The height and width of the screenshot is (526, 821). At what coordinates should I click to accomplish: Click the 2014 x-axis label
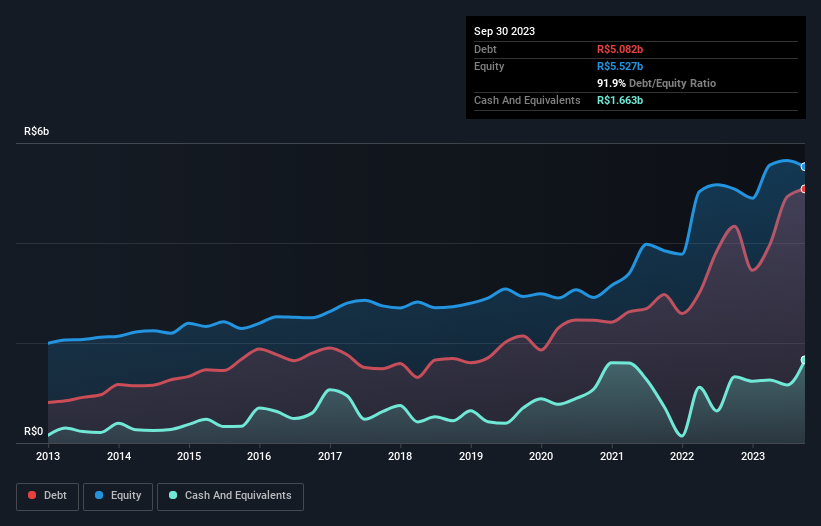pyautogui.click(x=119, y=456)
